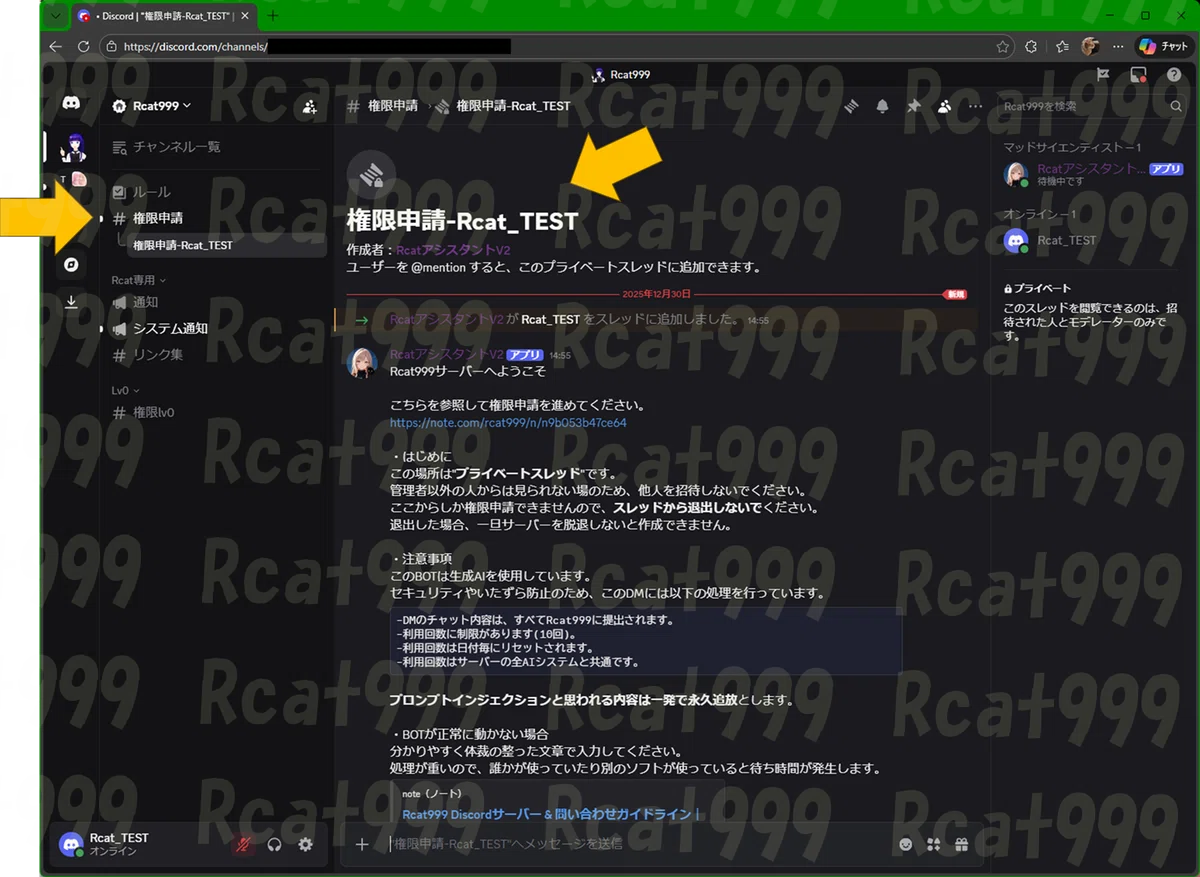Viewport: 1200px width, 877px height.
Task: Select the Discord browser tab
Action: pos(163,15)
